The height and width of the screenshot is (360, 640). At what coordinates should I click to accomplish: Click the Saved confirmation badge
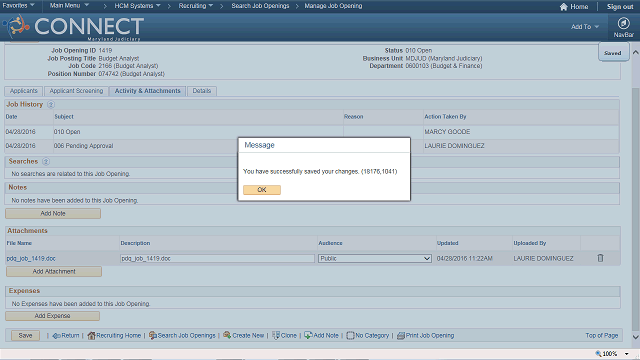pyautogui.click(x=613, y=53)
